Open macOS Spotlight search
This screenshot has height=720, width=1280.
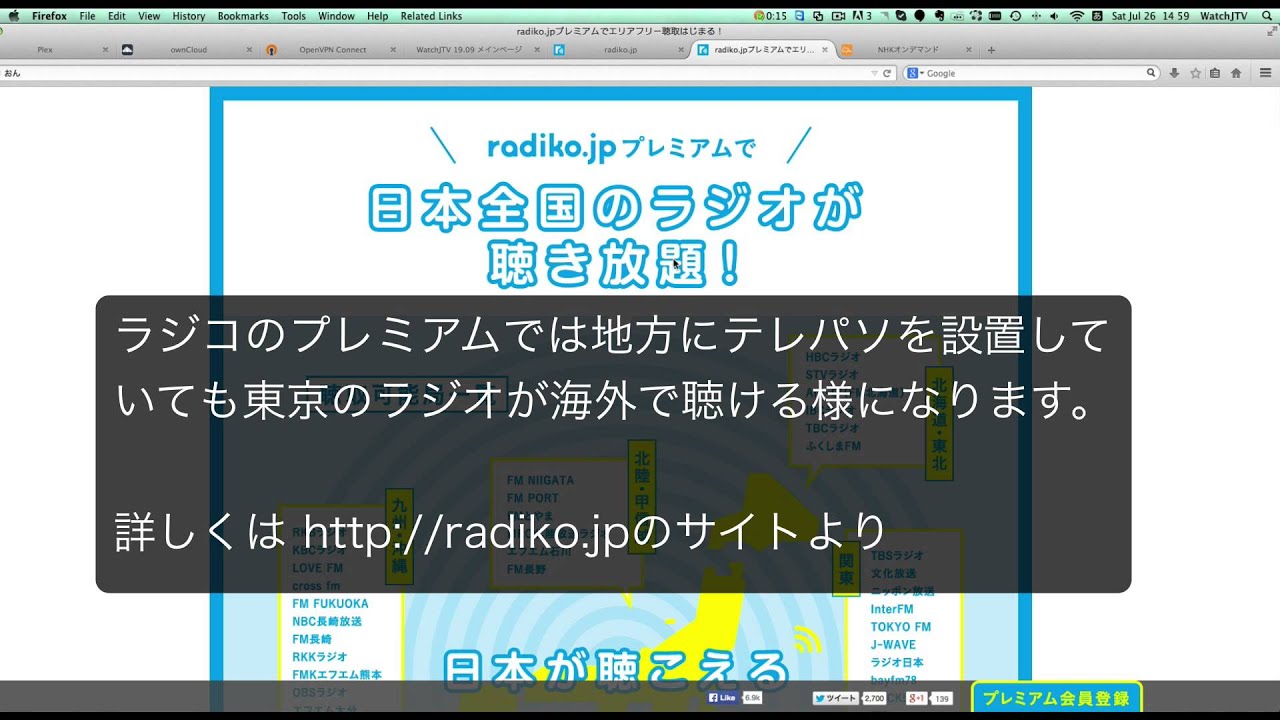pyautogui.click(x=1265, y=16)
